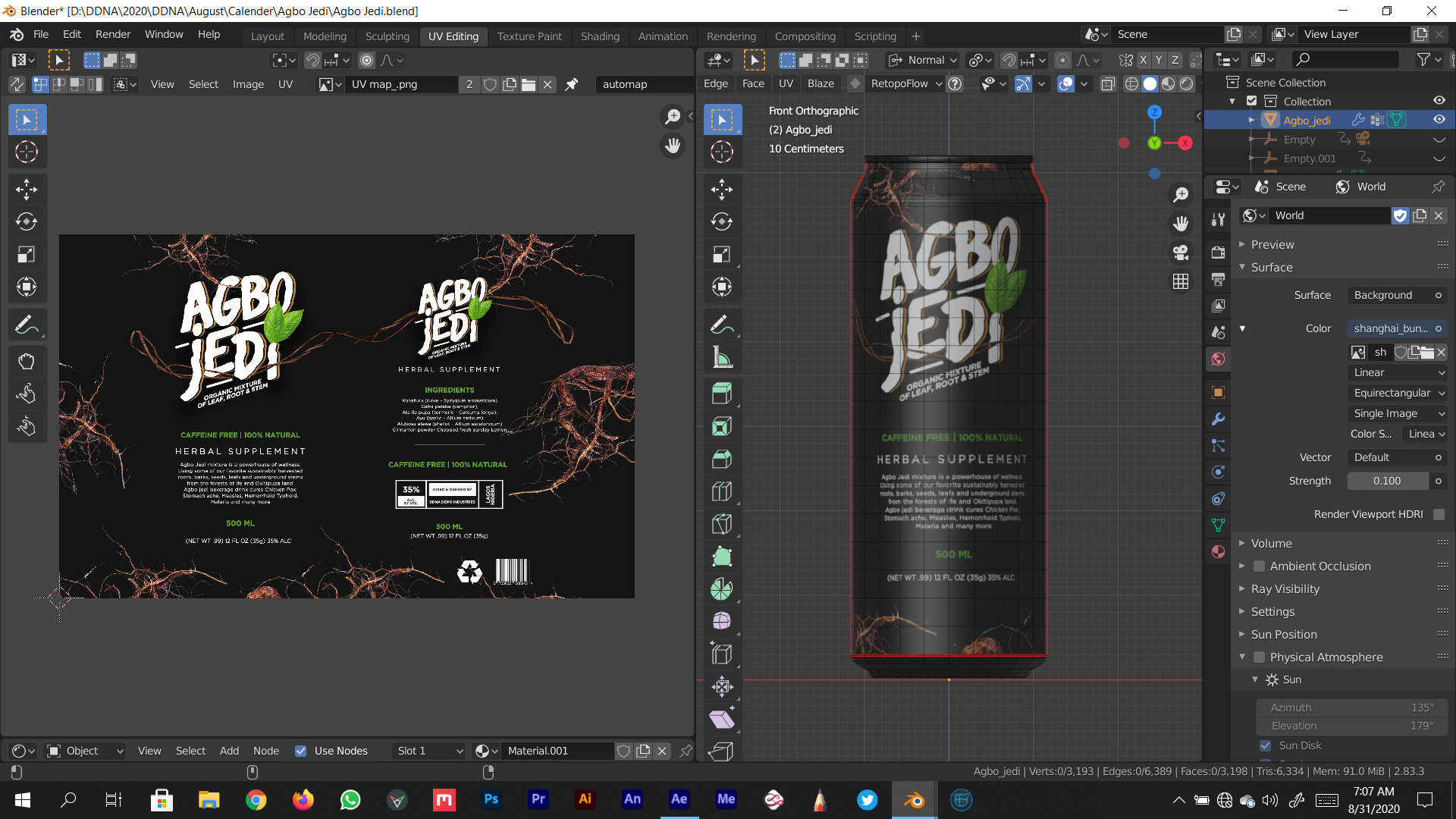Image resolution: width=1456 pixels, height=819 pixels.
Task: Toggle camera view in viewport
Action: [1181, 253]
